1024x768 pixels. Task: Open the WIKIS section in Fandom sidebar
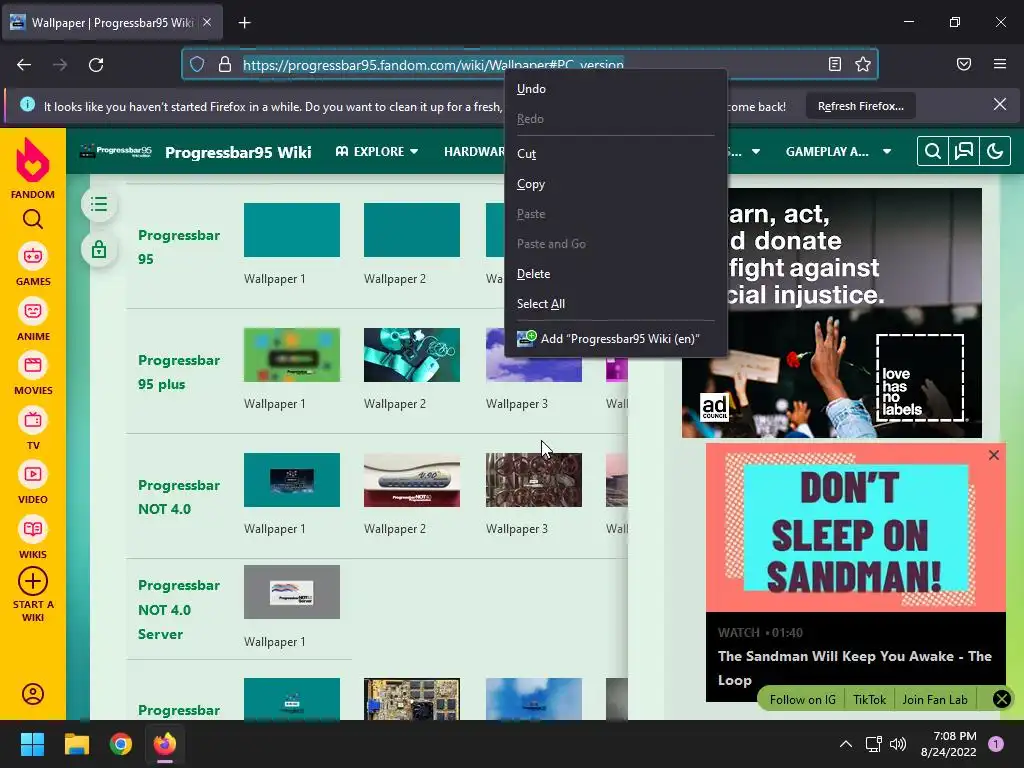33,538
